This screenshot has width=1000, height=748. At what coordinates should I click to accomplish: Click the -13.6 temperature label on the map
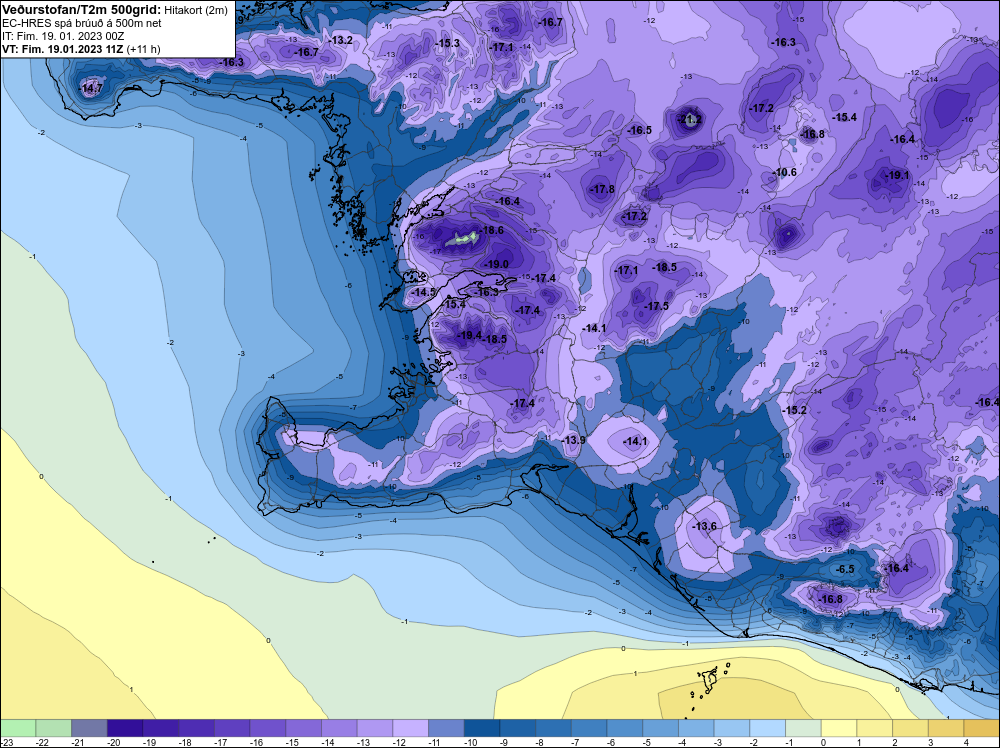click(x=705, y=526)
